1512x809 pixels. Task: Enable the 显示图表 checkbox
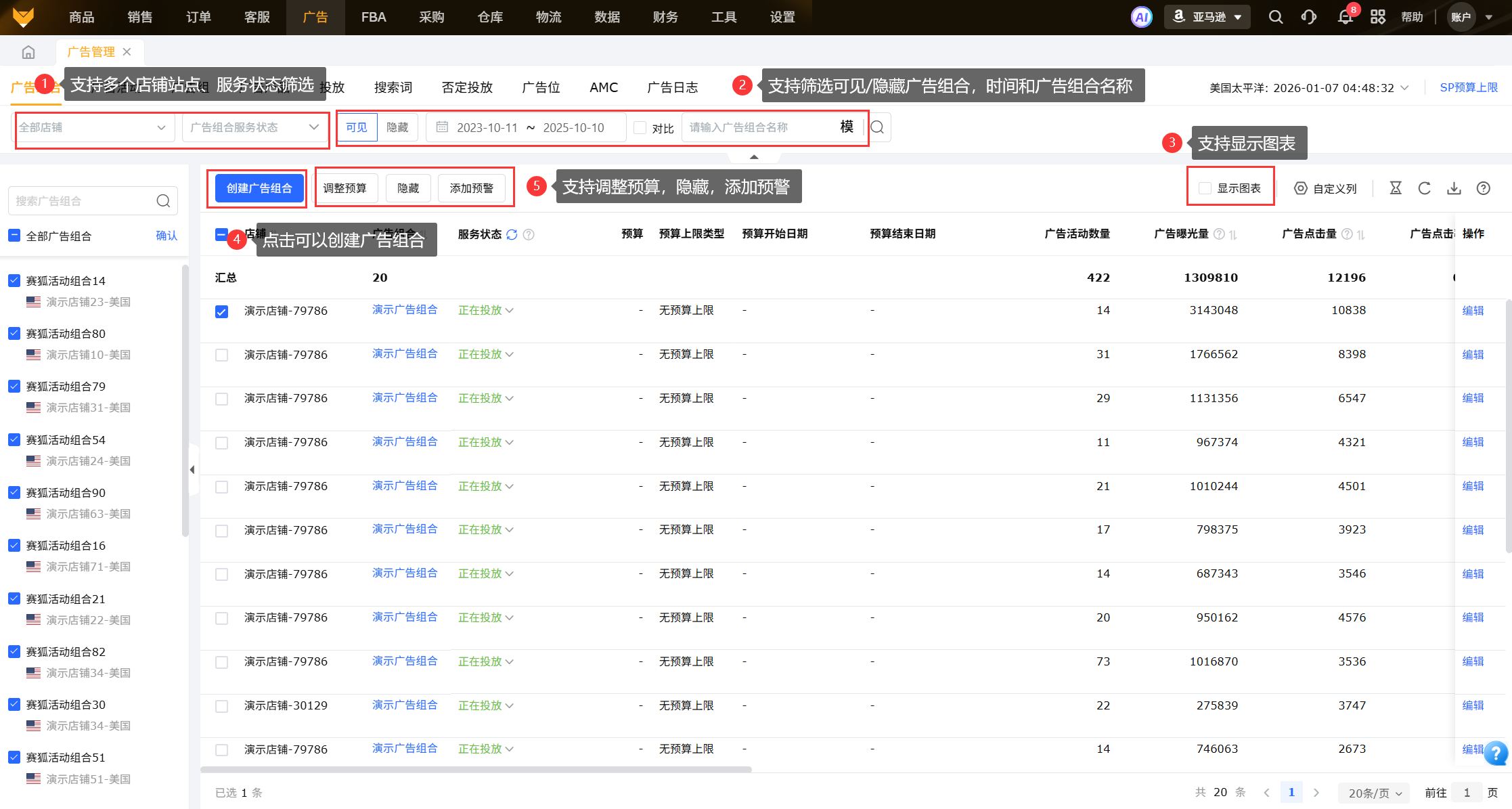1205,188
